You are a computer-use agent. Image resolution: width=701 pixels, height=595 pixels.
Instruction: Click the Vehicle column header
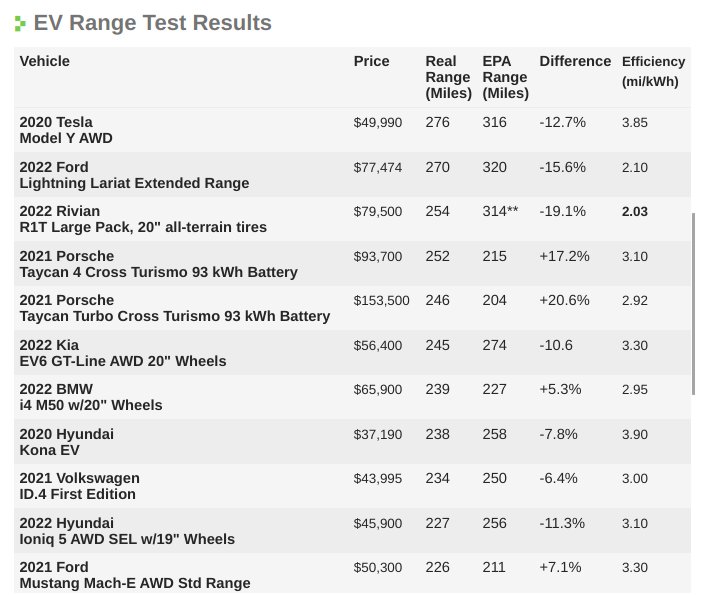pos(45,61)
